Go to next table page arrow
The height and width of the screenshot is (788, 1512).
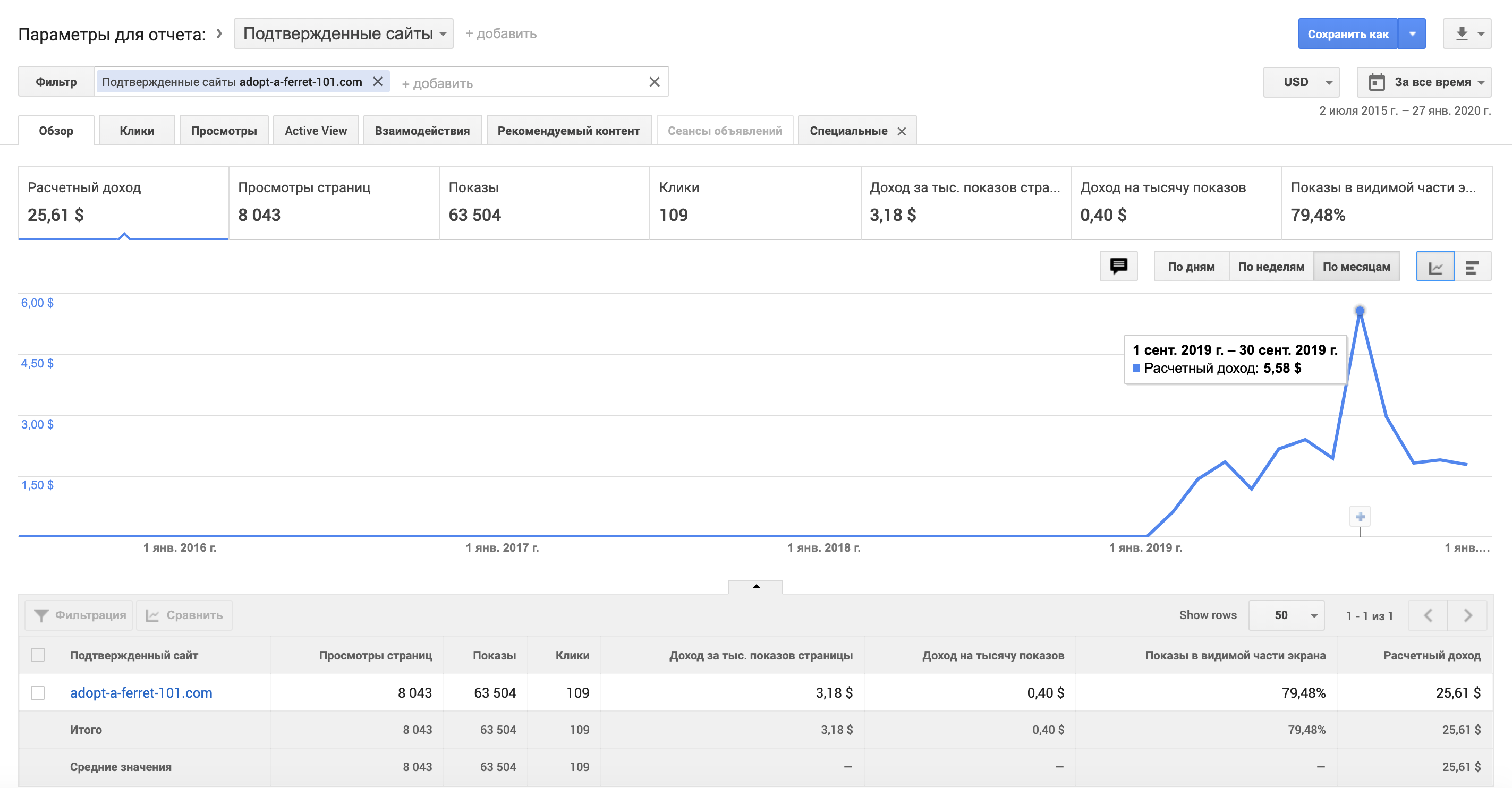pos(1467,615)
